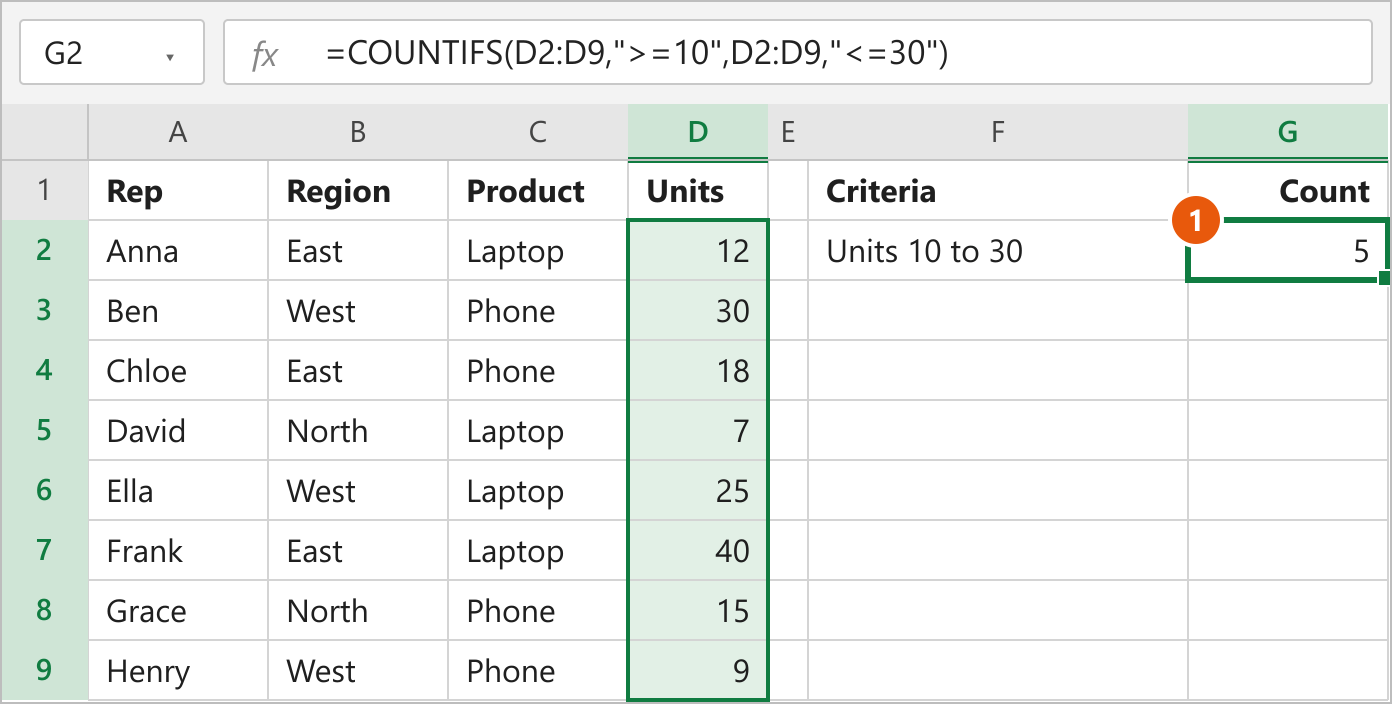1392x704 pixels.
Task: Select units cell with value 25
Action: (698, 491)
